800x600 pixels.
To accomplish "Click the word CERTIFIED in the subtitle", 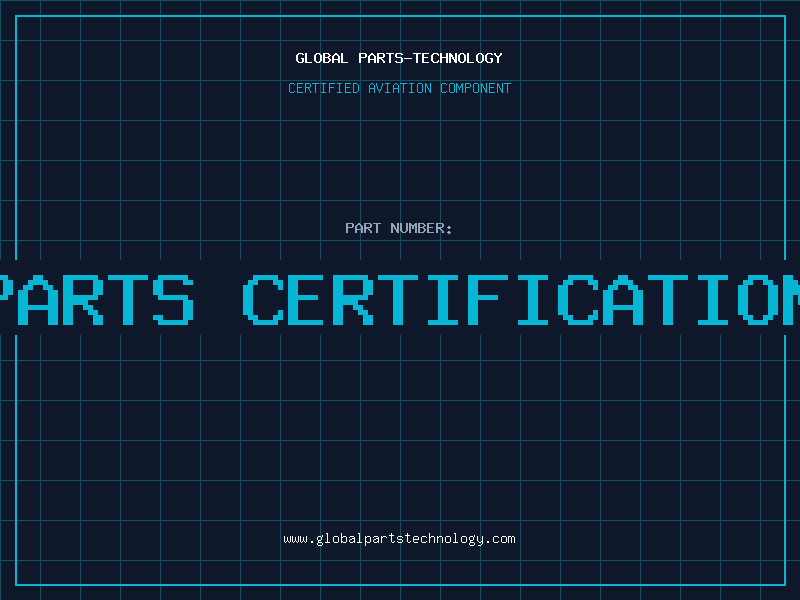I will [x=323, y=88].
